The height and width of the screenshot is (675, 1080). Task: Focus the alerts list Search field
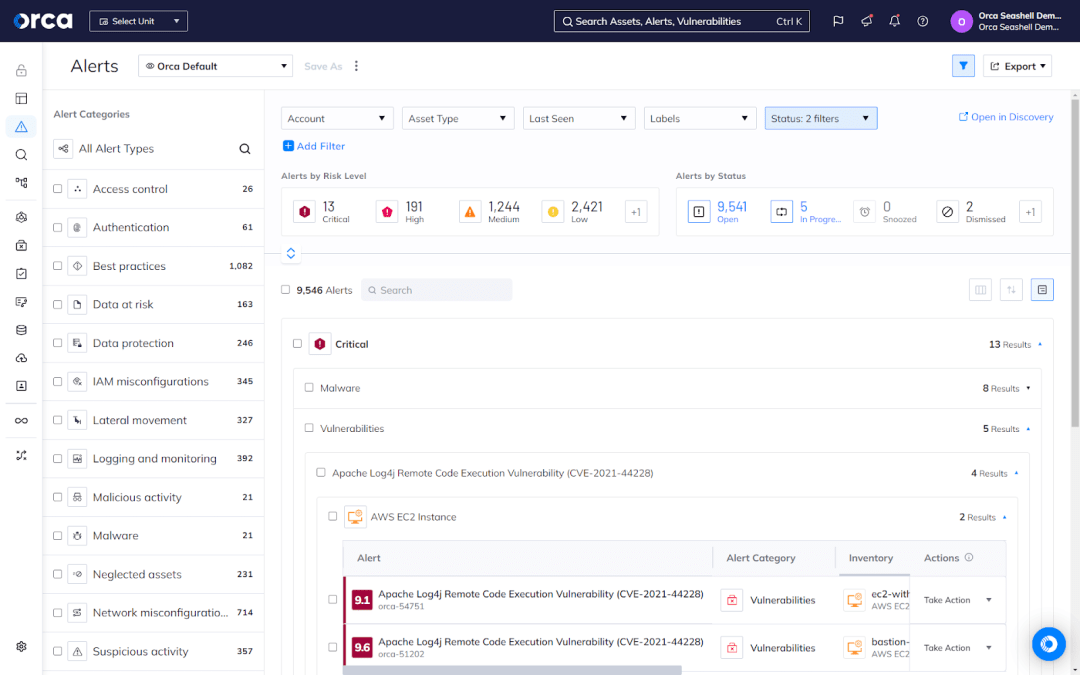pos(437,290)
